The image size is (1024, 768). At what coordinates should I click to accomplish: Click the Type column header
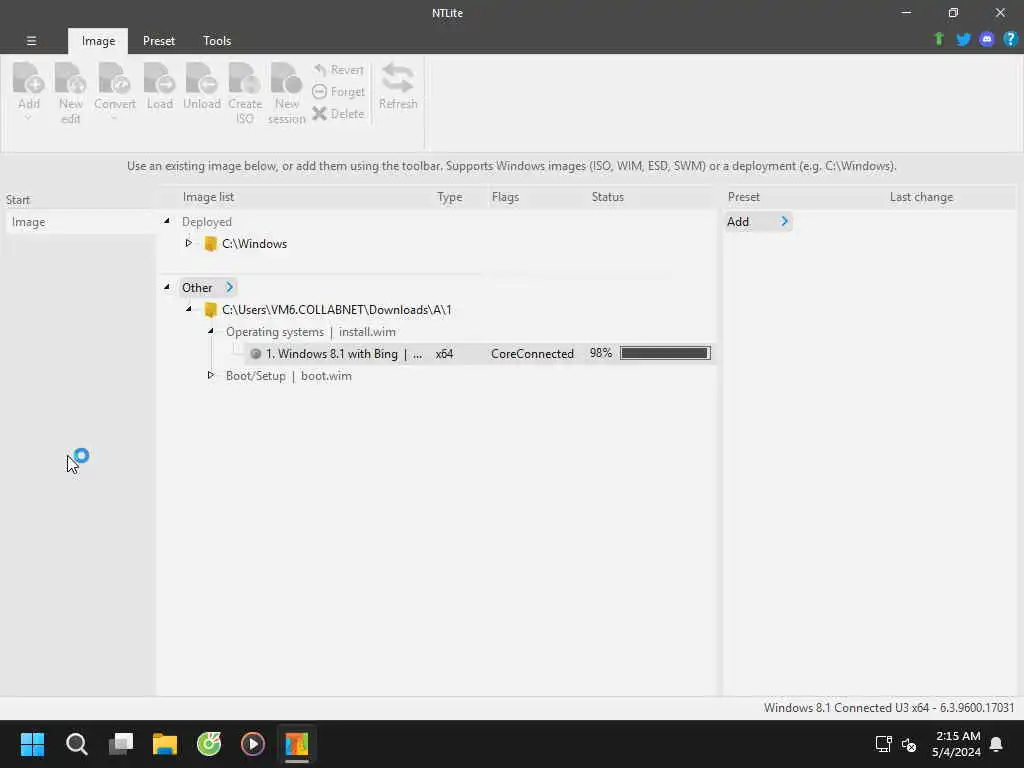(x=449, y=197)
